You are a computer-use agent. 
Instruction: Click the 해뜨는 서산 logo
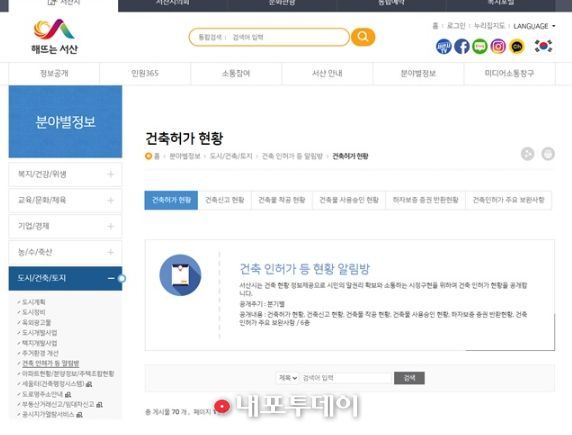(54, 36)
